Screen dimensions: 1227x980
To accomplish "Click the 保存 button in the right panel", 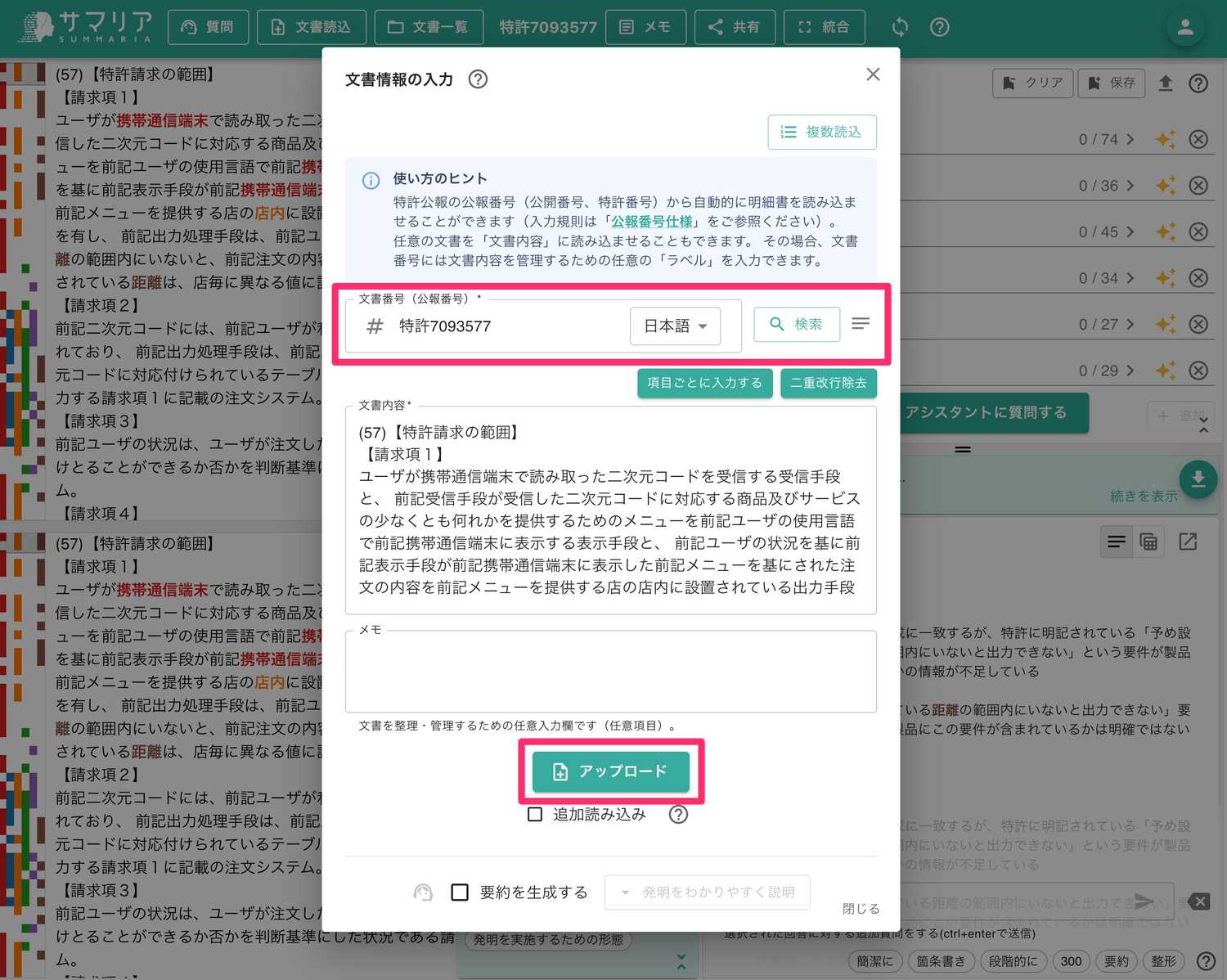I will (1112, 83).
